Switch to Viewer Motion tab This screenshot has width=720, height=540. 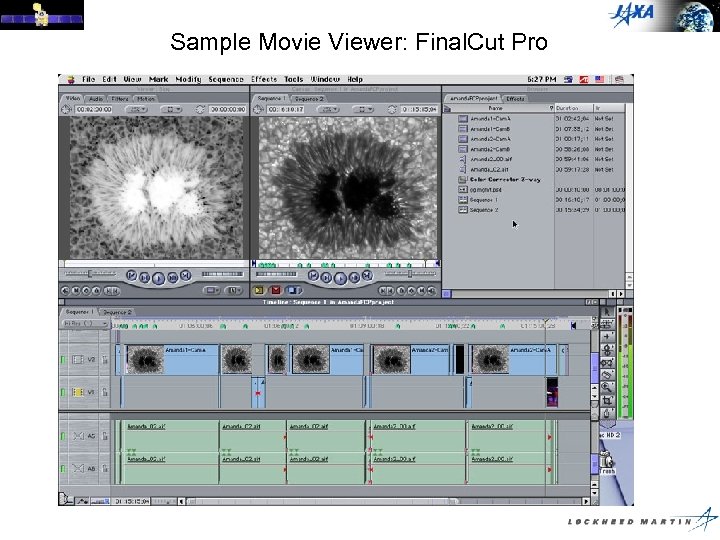tap(146, 99)
